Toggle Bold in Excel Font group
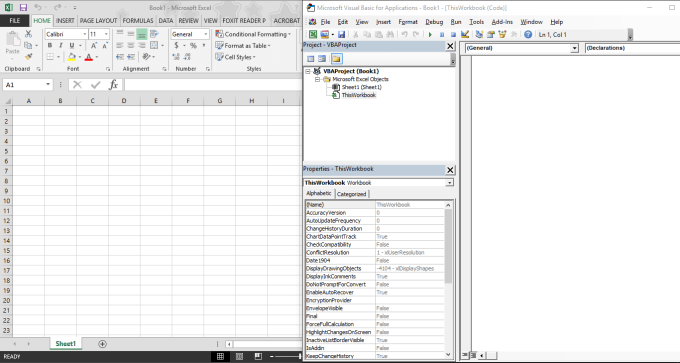 pyautogui.click(x=50, y=46)
